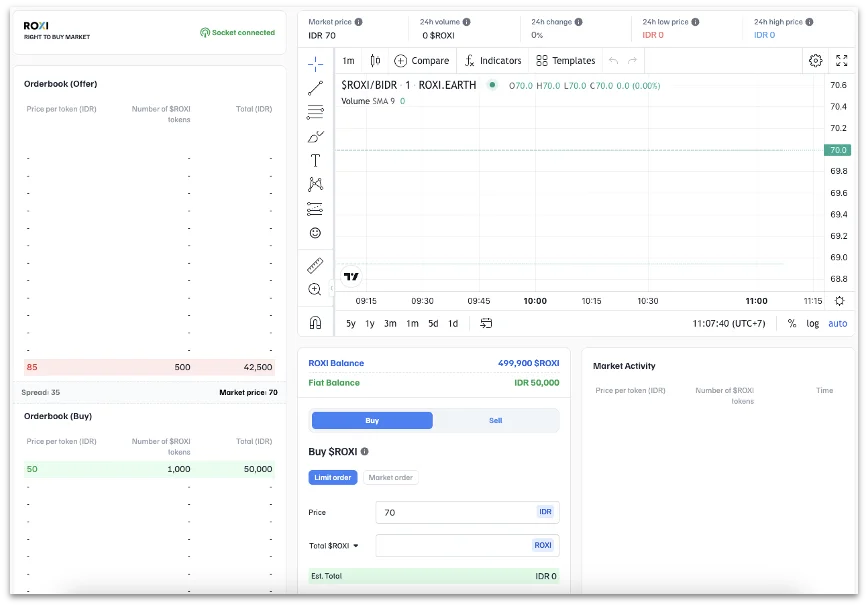Click the Price input field
This screenshot has width=868, height=606.
455,512
